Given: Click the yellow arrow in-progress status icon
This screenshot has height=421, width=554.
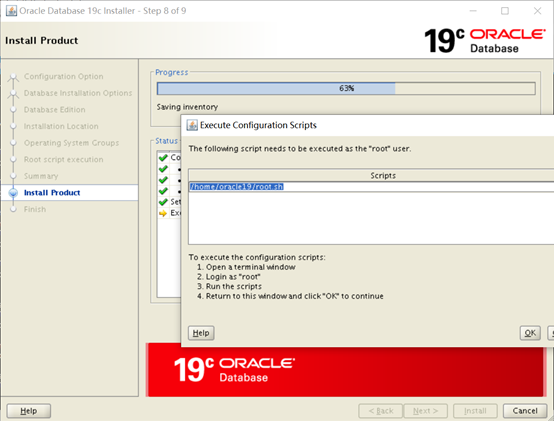Looking at the screenshot, I should tap(163, 213).
